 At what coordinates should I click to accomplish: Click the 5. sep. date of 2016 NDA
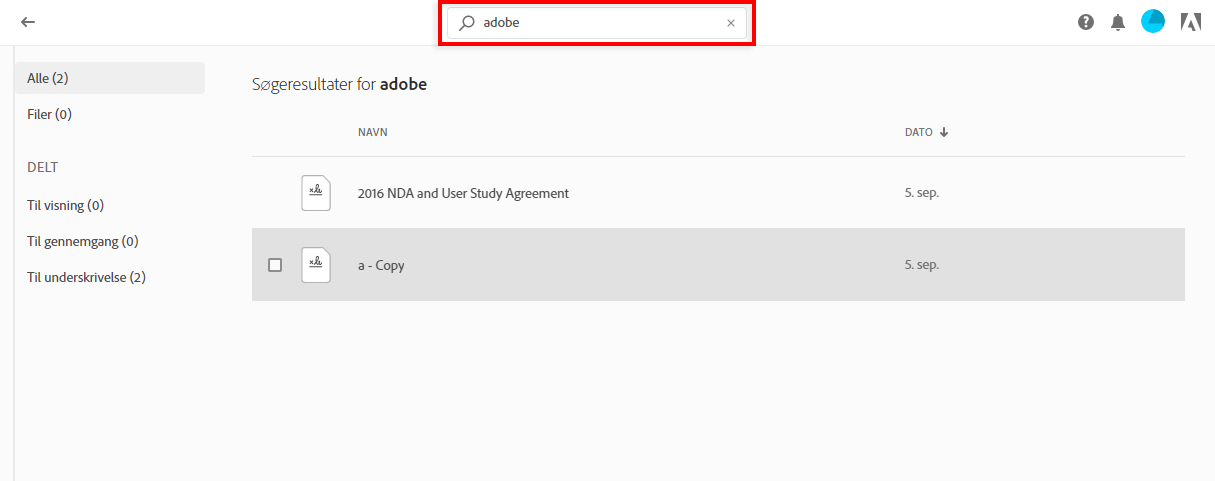pyautogui.click(x=922, y=193)
